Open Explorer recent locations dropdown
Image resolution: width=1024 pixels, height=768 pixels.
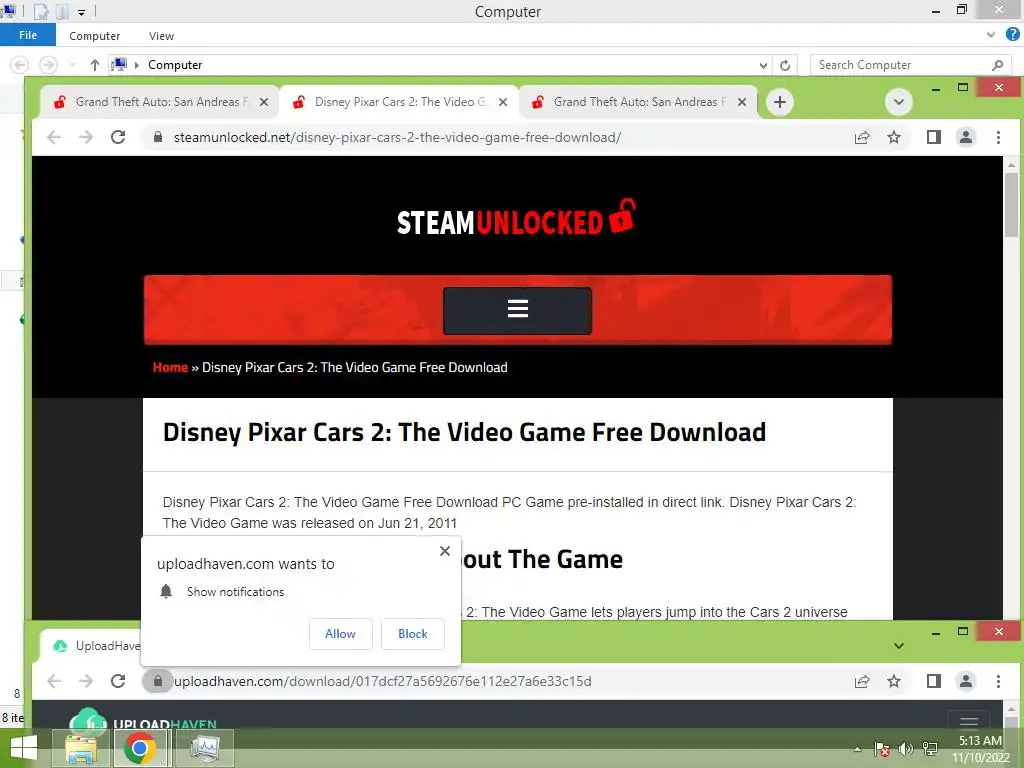pyautogui.click(x=72, y=65)
